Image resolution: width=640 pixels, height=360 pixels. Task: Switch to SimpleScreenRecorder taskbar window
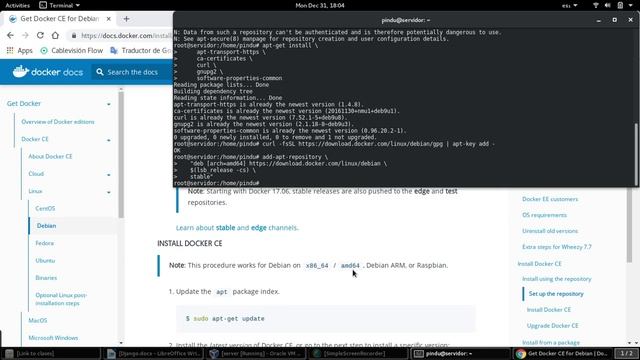[x=358, y=353]
